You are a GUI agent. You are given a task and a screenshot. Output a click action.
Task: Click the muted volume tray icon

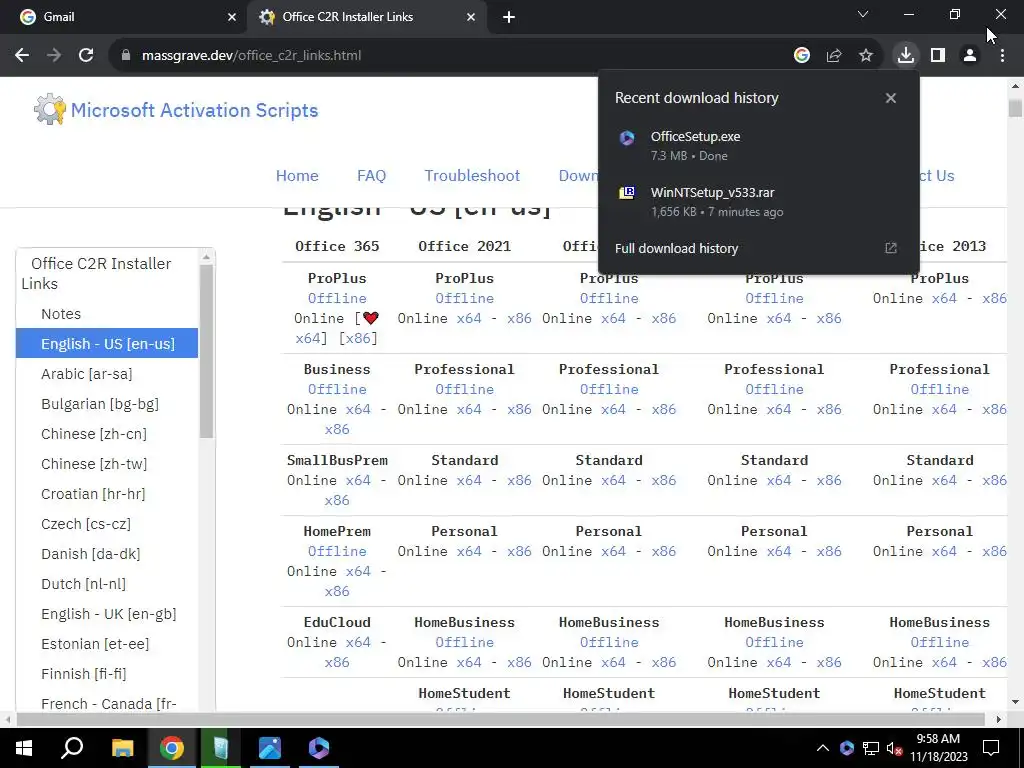coord(894,748)
